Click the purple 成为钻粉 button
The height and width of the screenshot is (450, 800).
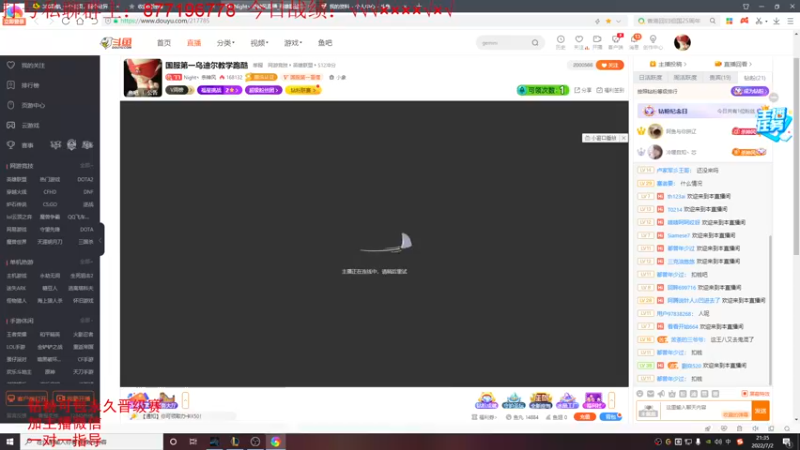tap(749, 91)
